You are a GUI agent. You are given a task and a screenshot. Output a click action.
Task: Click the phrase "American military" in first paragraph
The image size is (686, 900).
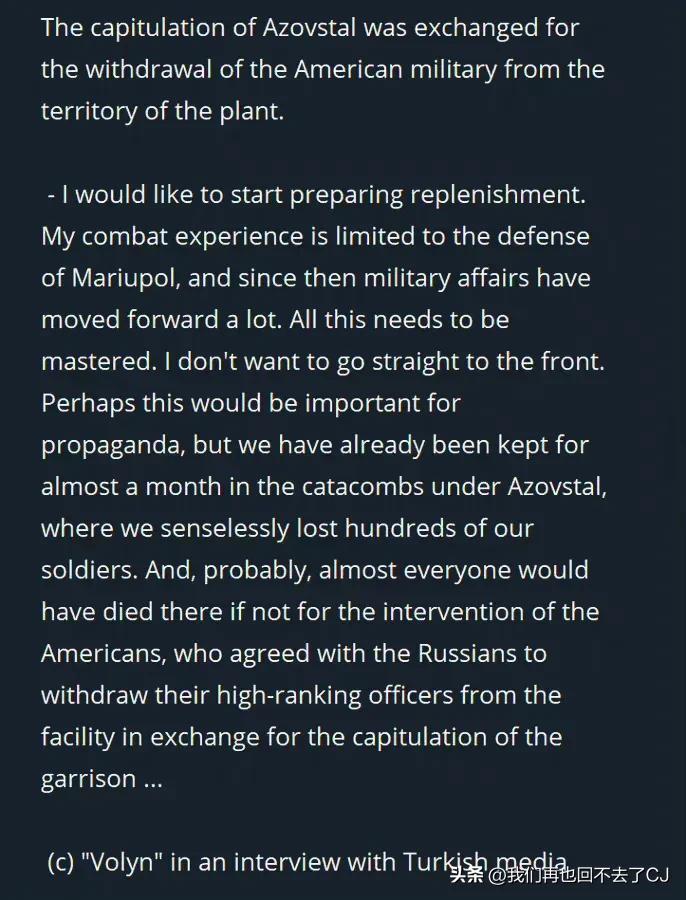coord(395,70)
